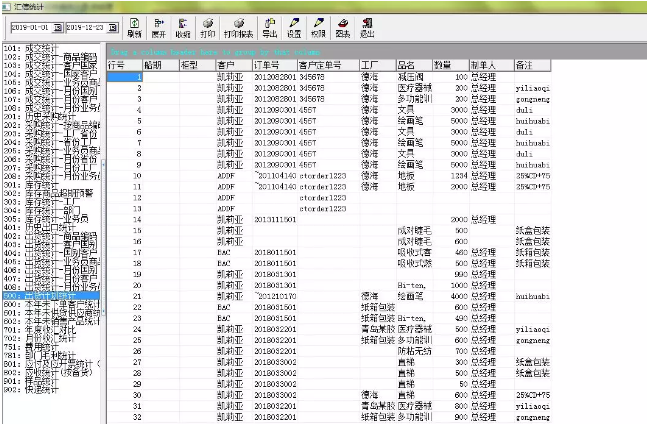Click the 品名 column header
This screenshot has width=649, height=427.
[x=414, y=65]
